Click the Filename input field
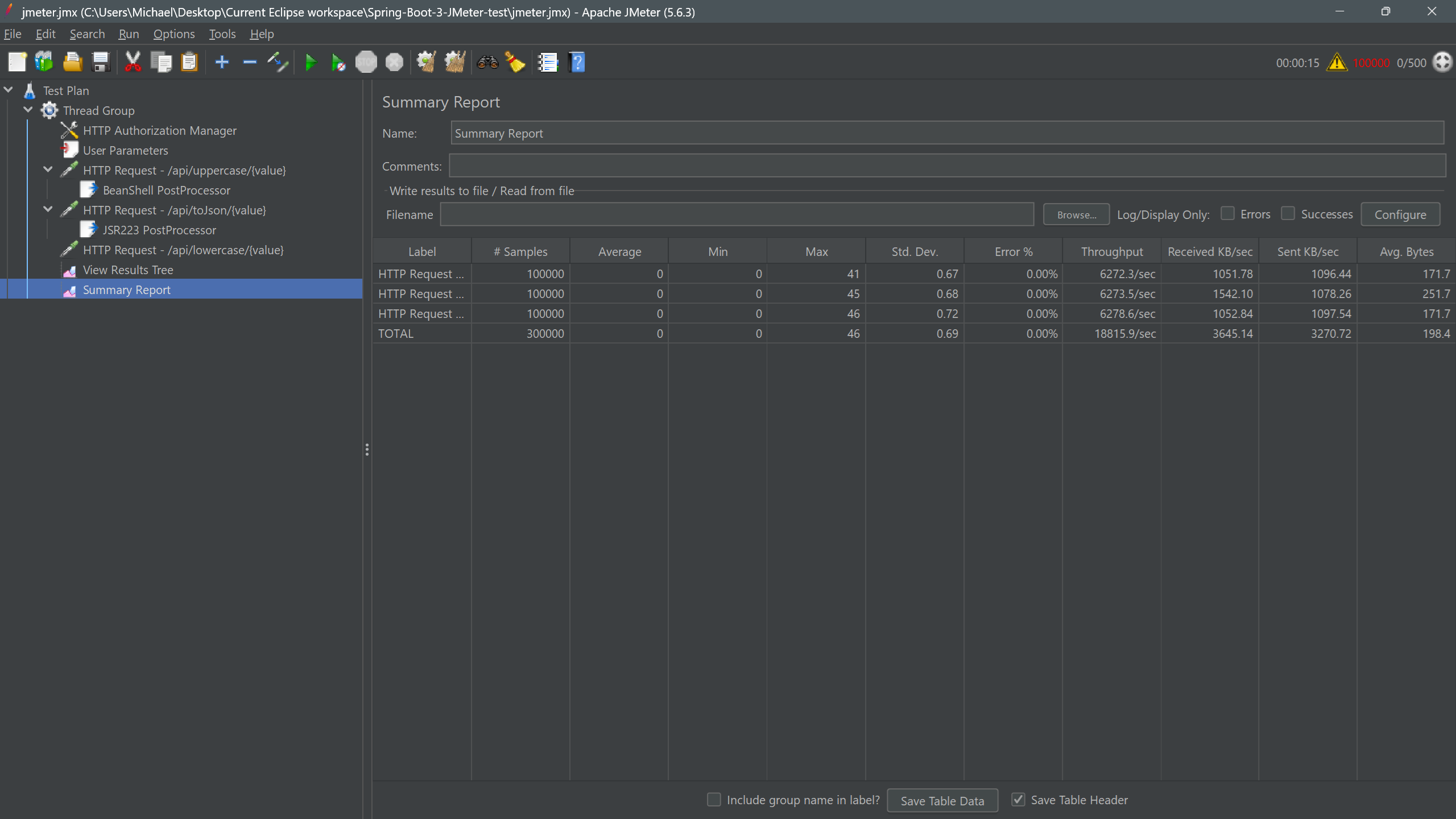 coord(737,214)
